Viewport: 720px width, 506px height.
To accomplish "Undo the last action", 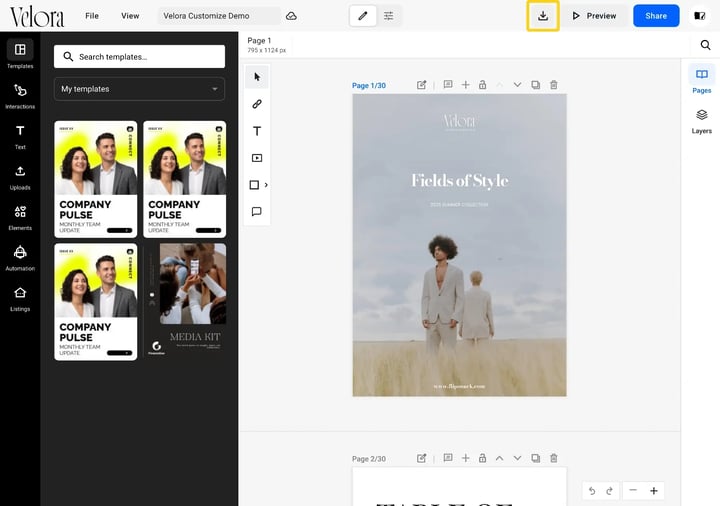I will click(x=592, y=491).
